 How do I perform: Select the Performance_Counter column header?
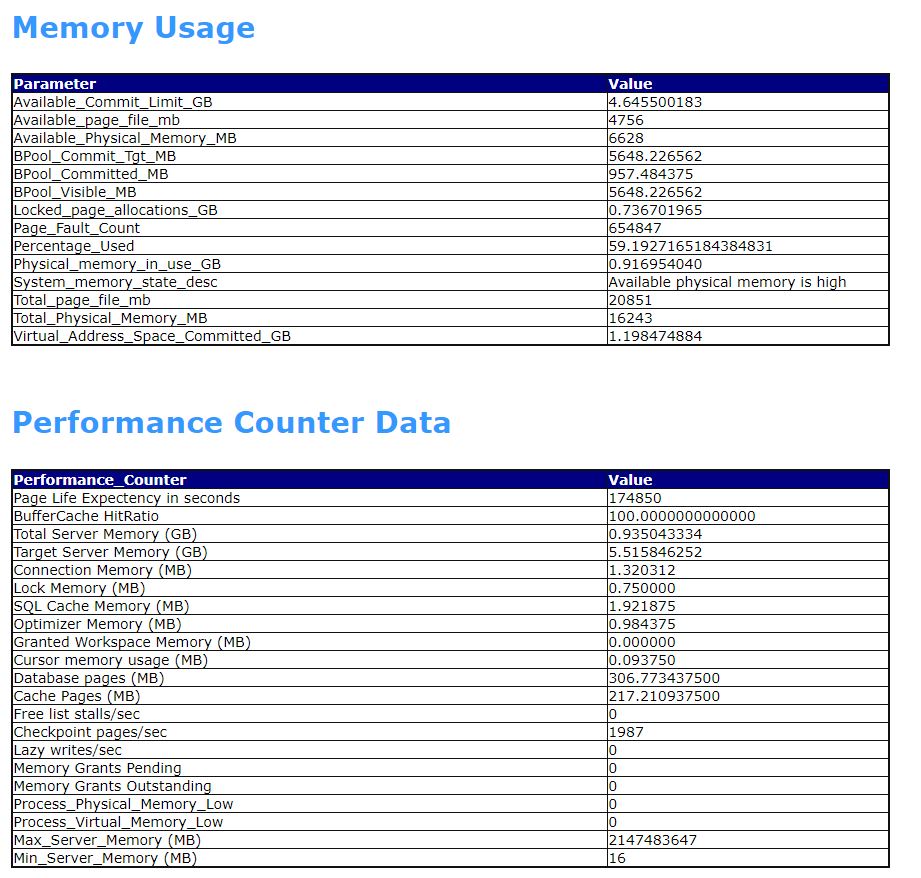click(x=100, y=480)
